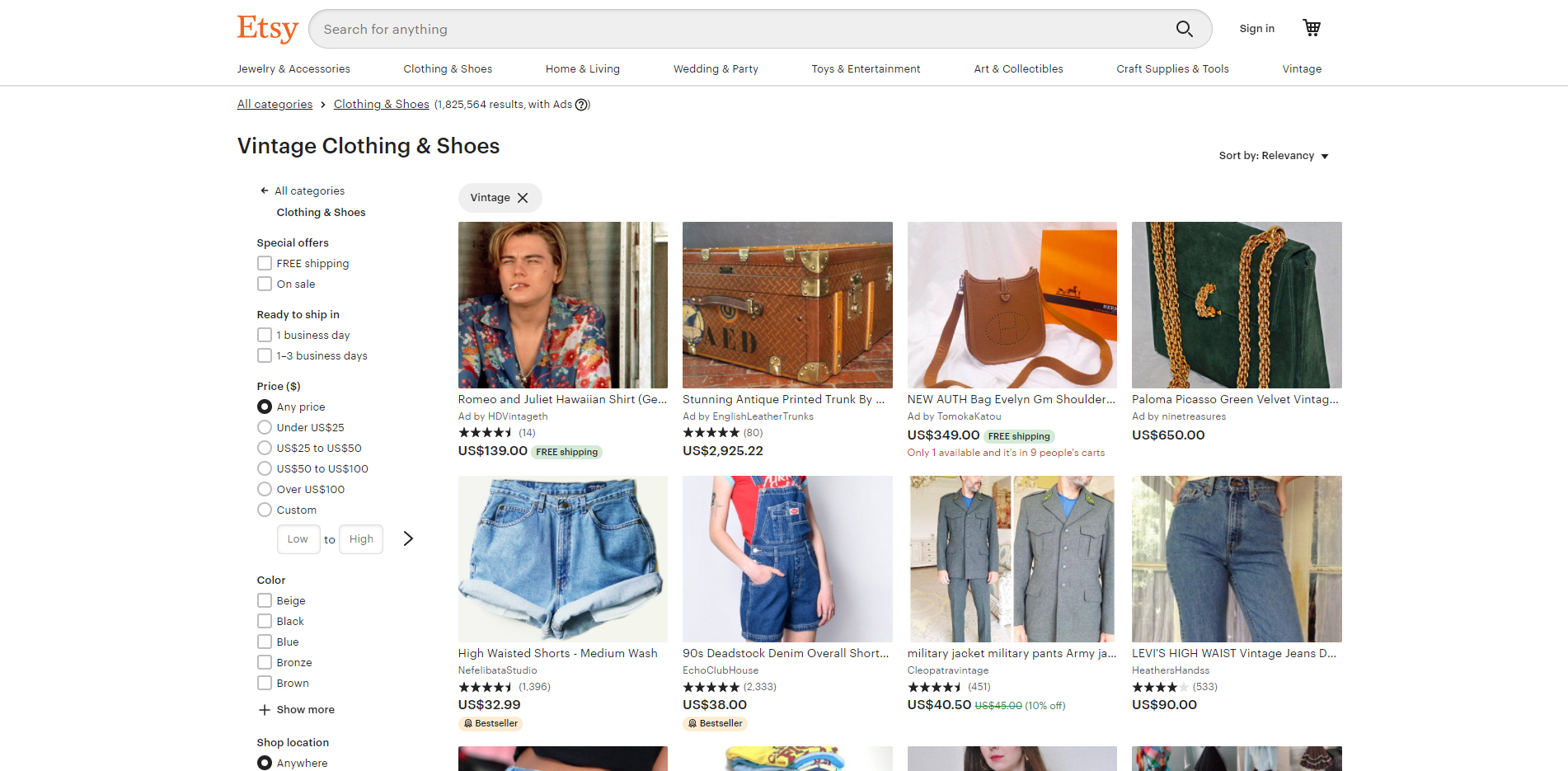Open NEW AUTH Bag Evelyn listing title
1568x771 pixels.
pyautogui.click(x=1012, y=399)
